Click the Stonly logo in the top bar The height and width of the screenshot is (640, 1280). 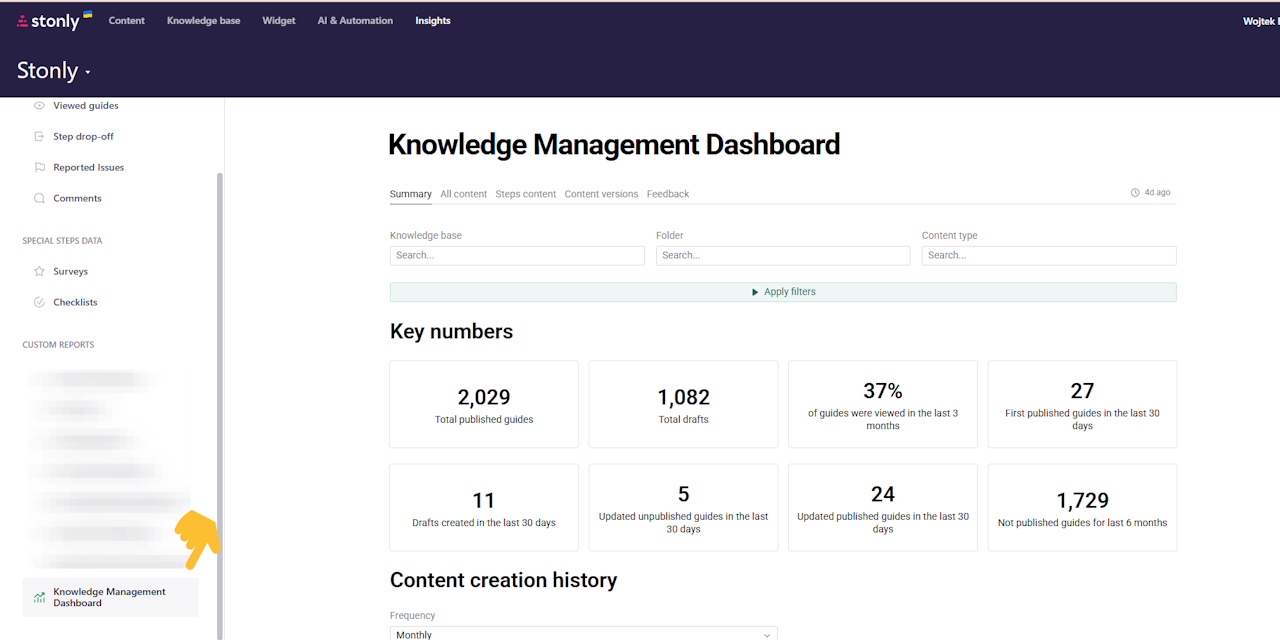pyautogui.click(x=52, y=20)
